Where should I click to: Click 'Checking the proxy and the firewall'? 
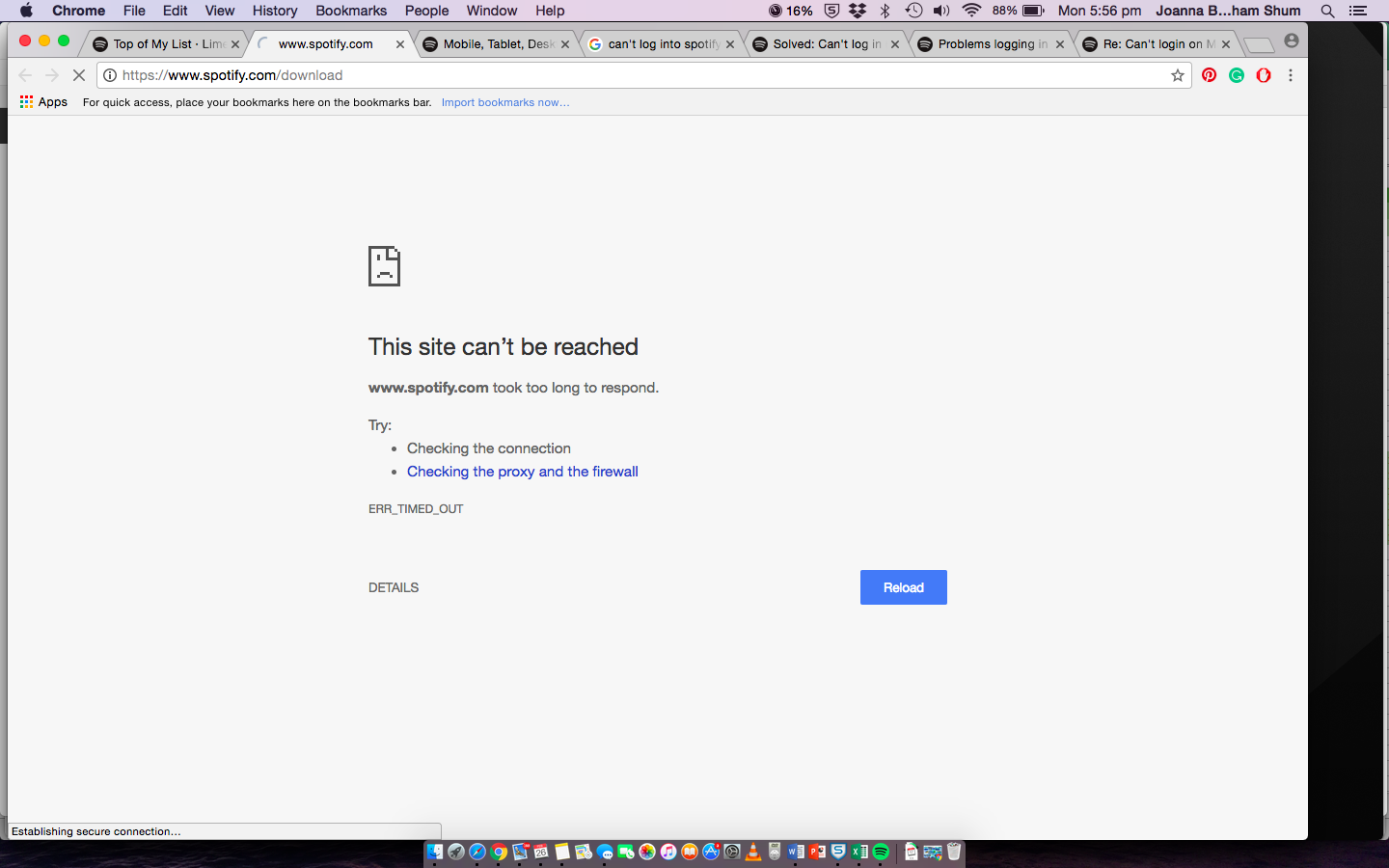click(523, 472)
